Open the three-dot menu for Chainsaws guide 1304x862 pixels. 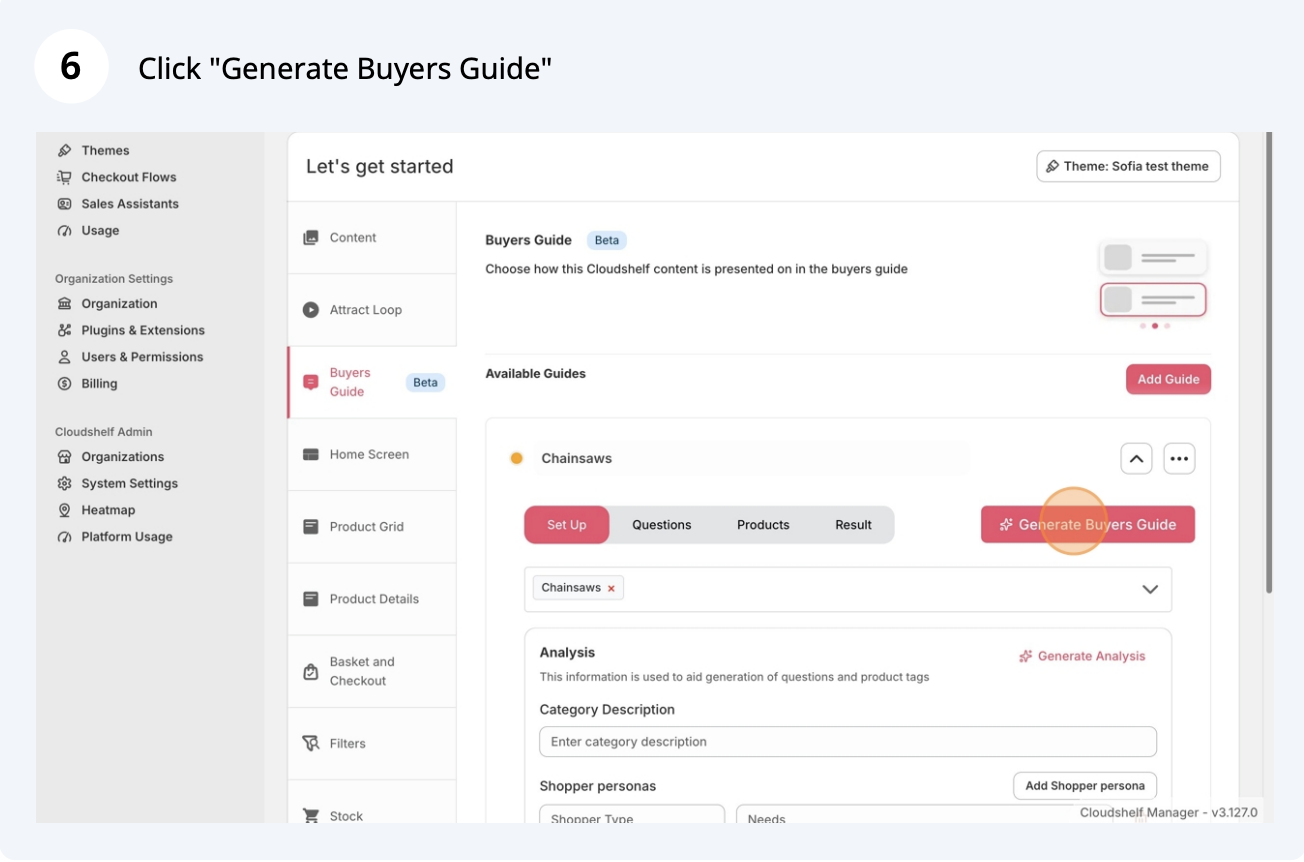coord(1179,459)
